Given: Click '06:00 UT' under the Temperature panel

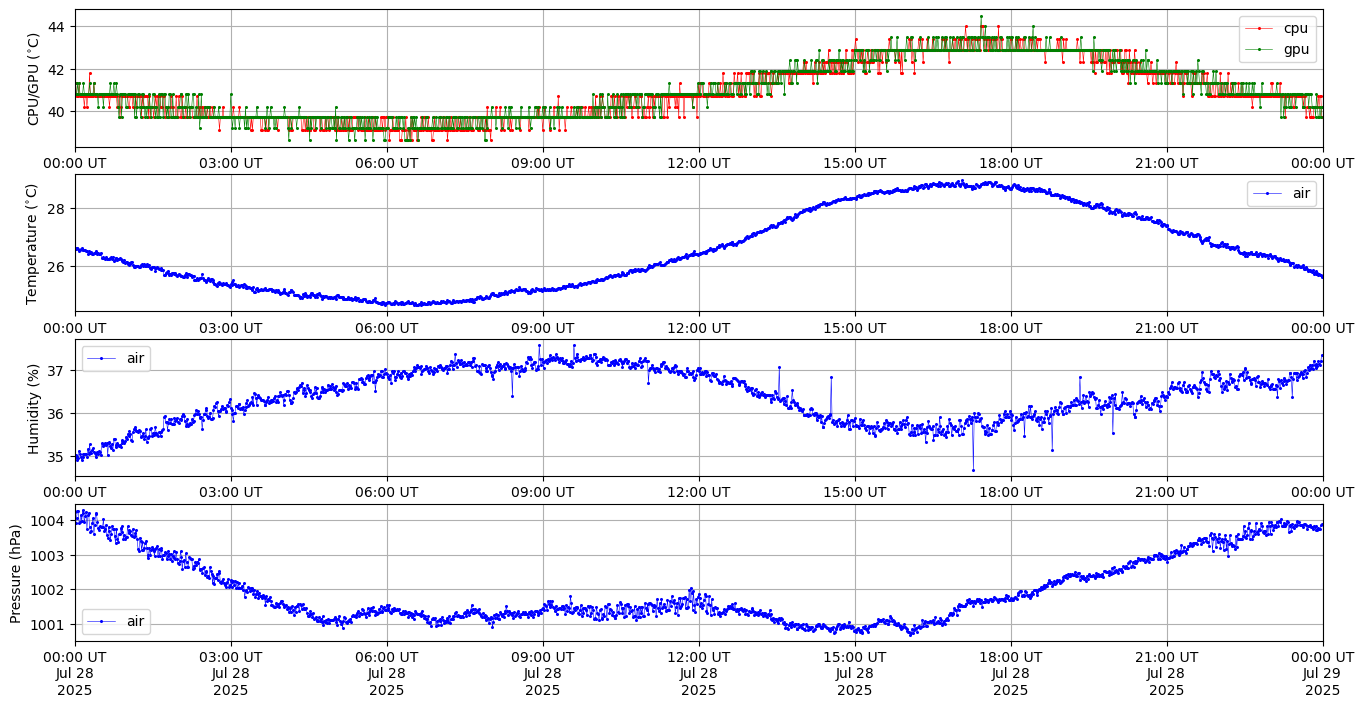Looking at the screenshot, I should tap(387, 327).
